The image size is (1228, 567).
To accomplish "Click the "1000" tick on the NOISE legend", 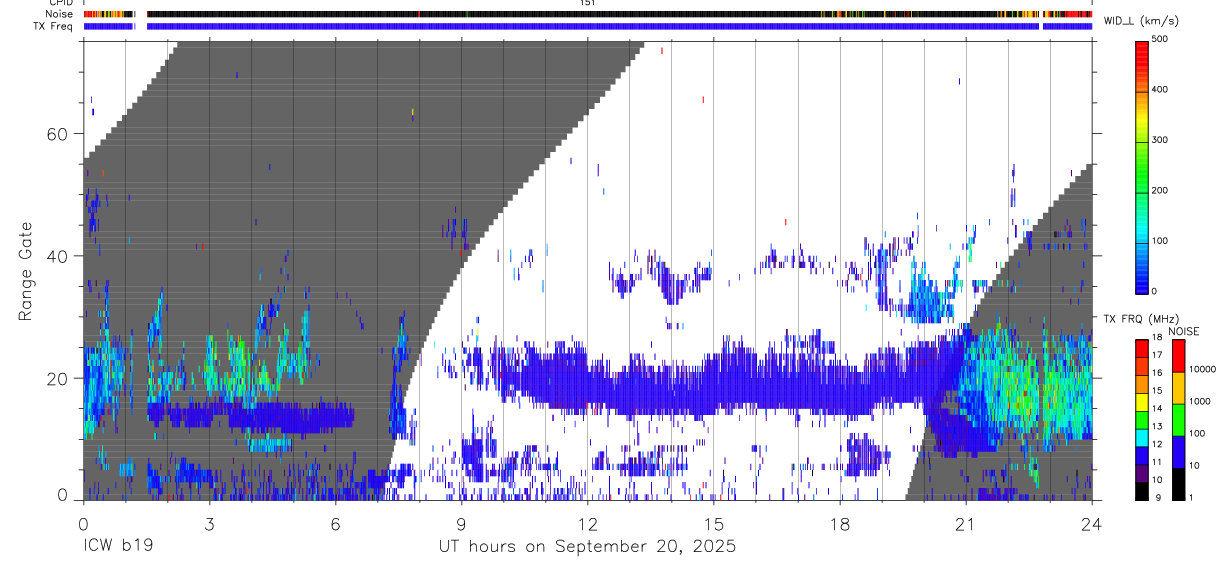I will (x=1200, y=401).
